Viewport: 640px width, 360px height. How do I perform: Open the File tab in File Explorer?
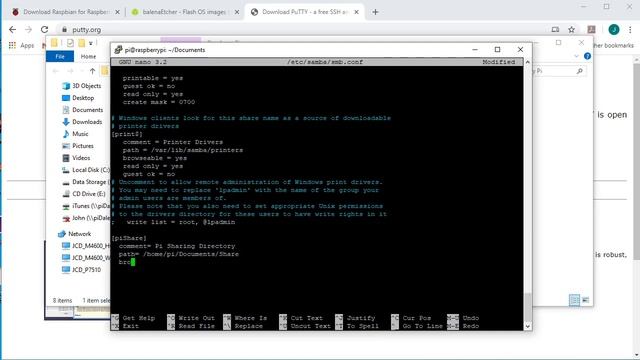(60, 56)
